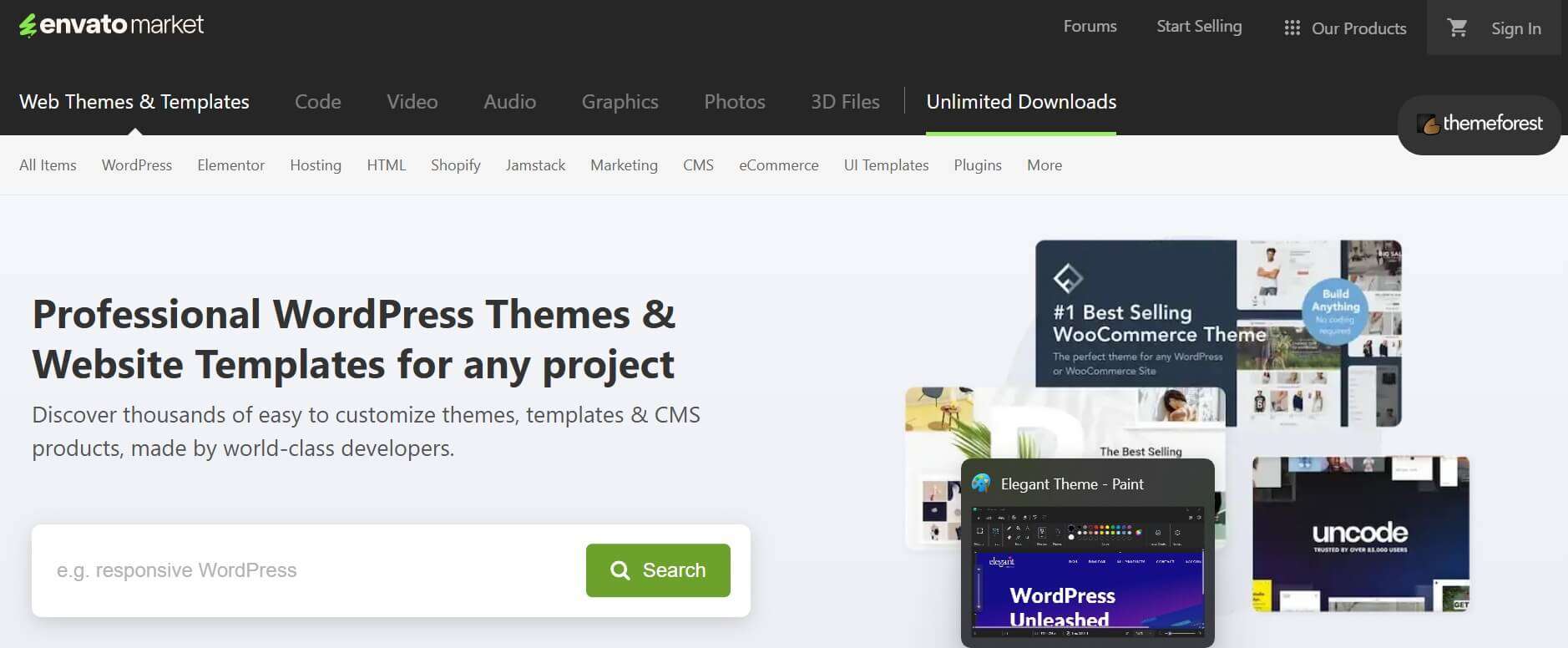Select Web Themes & Templates tab
This screenshot has width=1568, height=648.
tap(134, 102)
